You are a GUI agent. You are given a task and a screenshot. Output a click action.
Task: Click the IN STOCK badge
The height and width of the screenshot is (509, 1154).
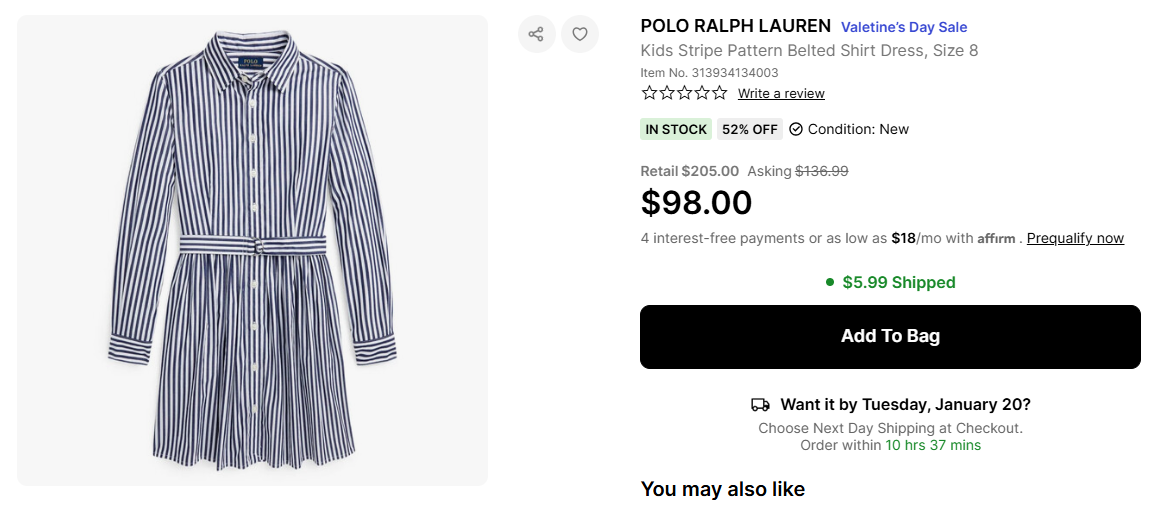coord(676,129)
